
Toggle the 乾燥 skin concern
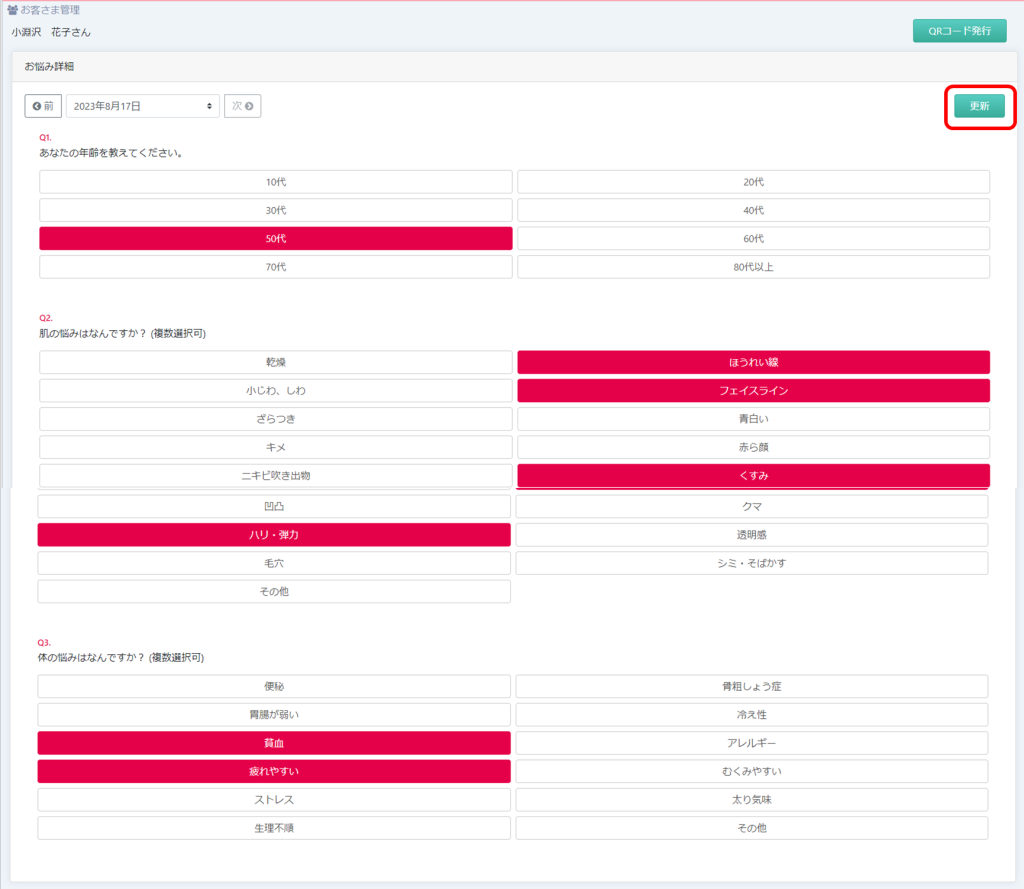coord(275,362)
